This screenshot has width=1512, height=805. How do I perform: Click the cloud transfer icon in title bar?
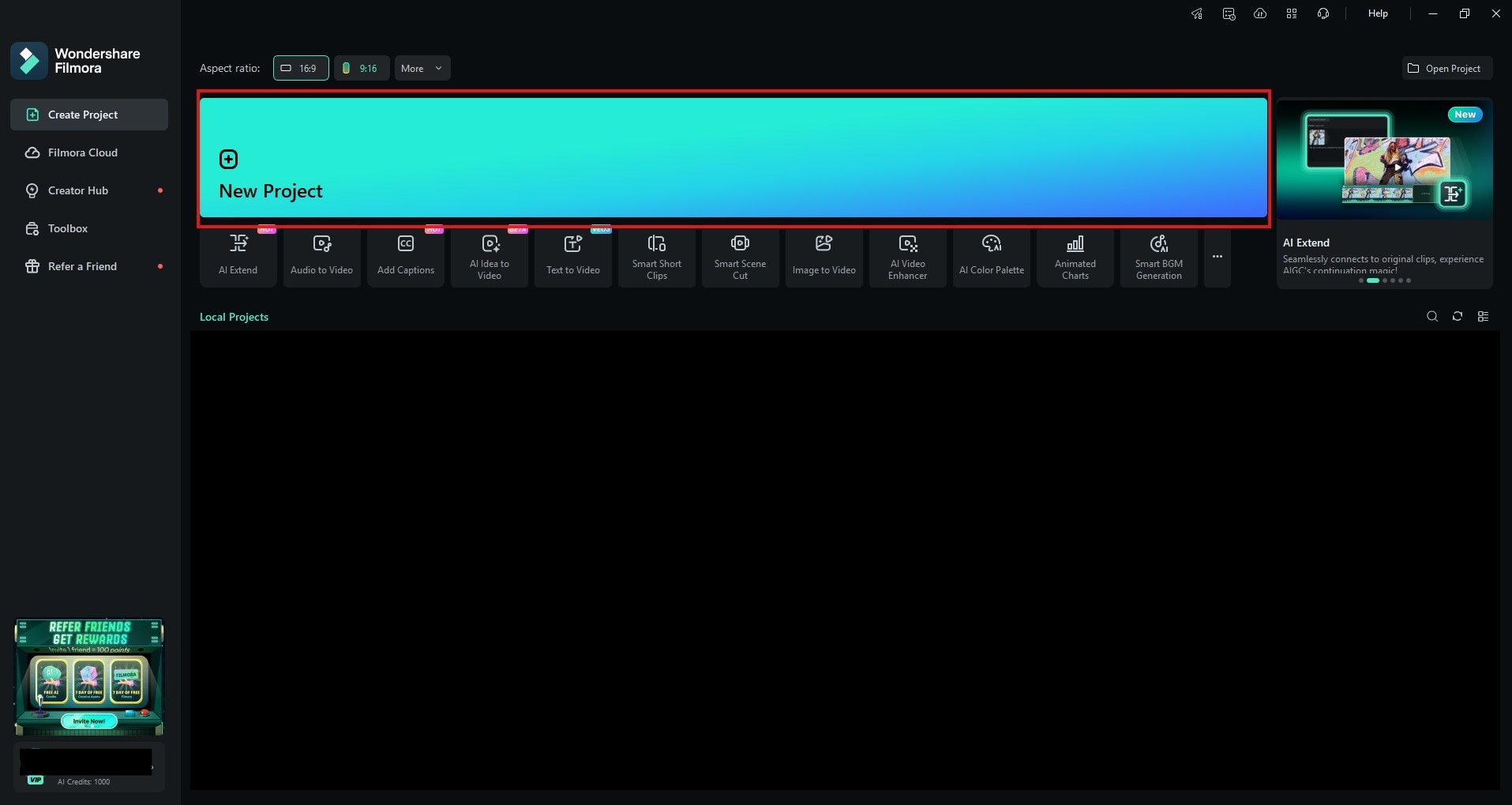tap(1260, 13)
